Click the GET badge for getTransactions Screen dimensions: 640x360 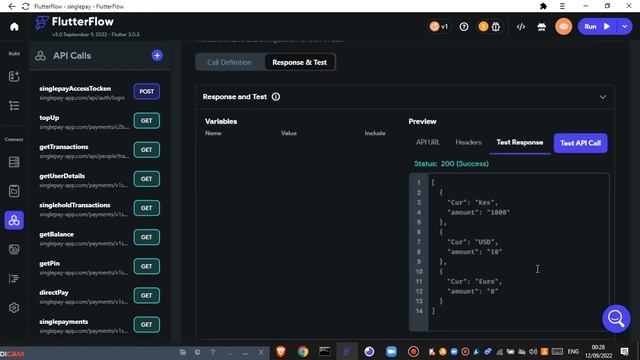point(147,150)
